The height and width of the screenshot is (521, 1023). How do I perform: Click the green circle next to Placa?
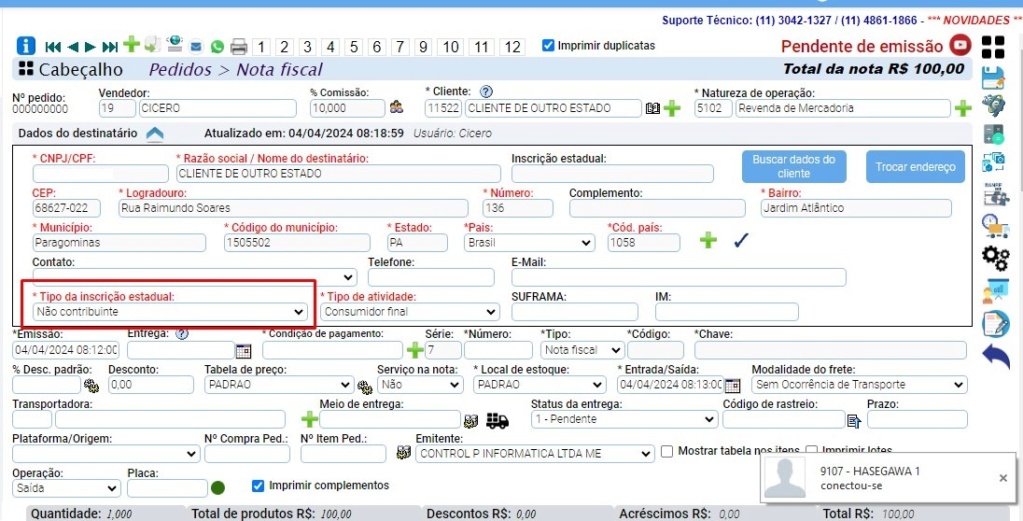[x=218, y=488]
